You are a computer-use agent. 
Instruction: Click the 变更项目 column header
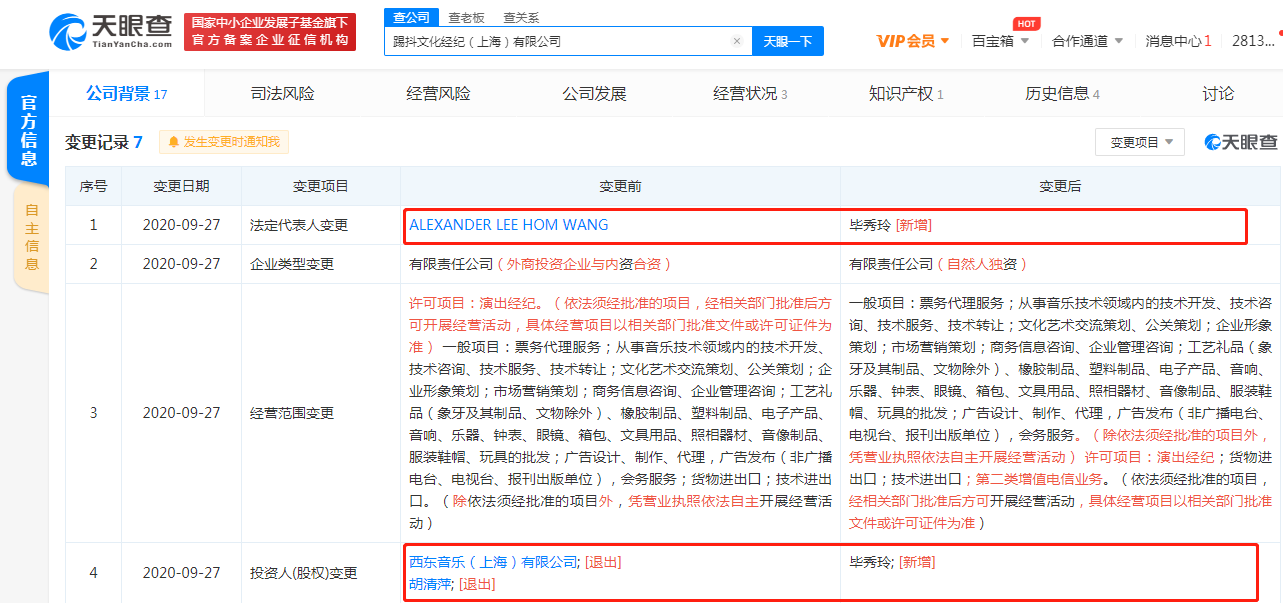tap(320, 186)
